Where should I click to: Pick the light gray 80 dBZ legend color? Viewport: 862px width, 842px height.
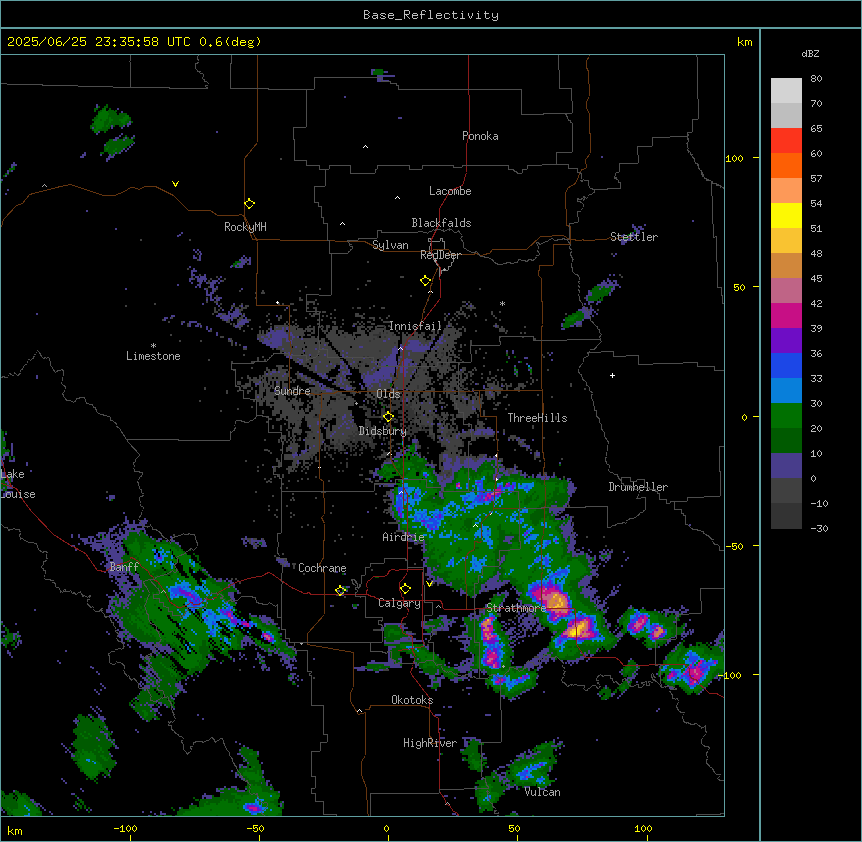pyautogui.click(x=786, y=91)
